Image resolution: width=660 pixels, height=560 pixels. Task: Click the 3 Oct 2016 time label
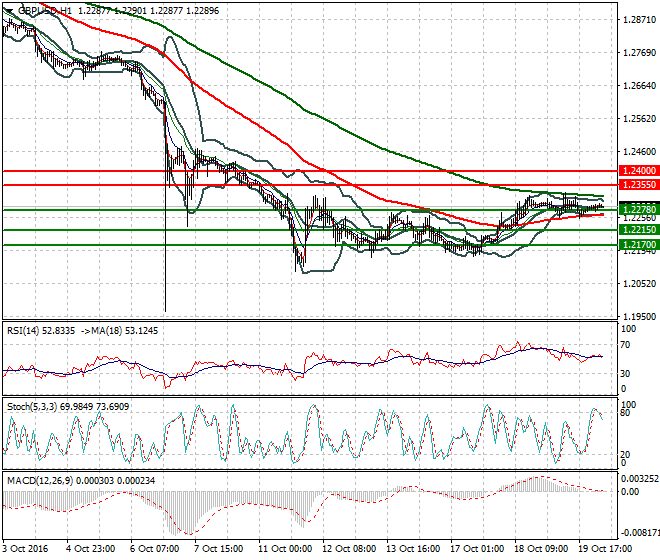pyautogui.click(x=25, y=549)
